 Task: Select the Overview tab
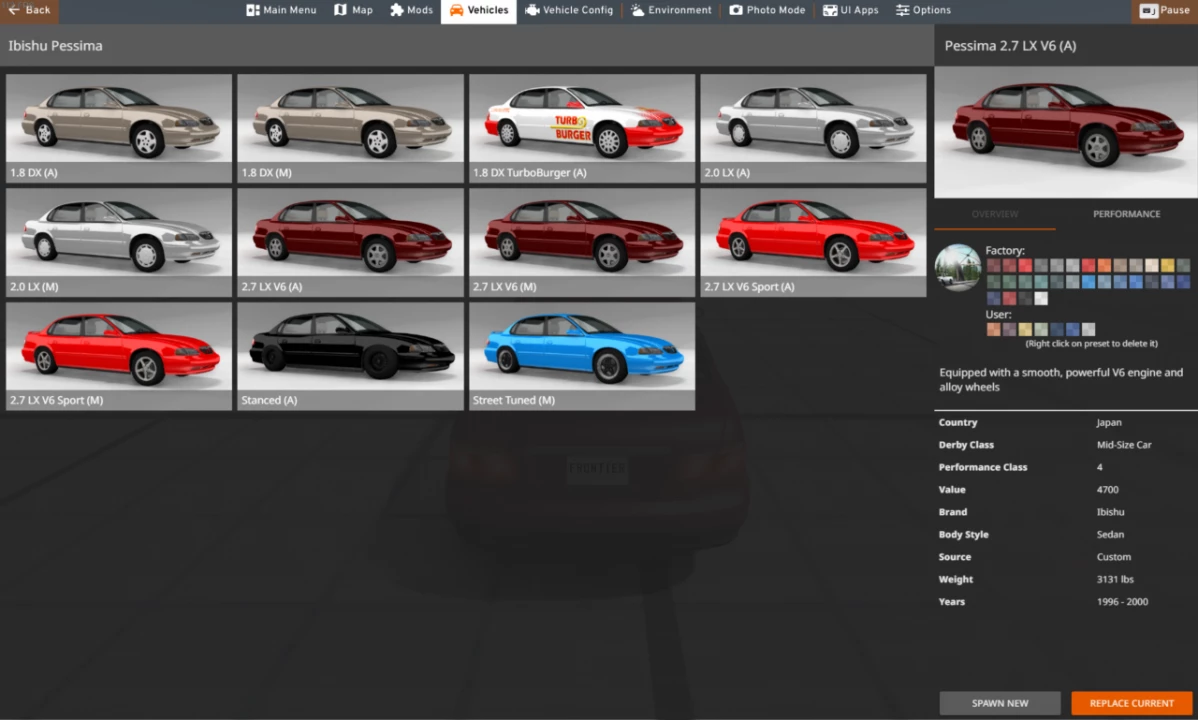tap(994, 213)
